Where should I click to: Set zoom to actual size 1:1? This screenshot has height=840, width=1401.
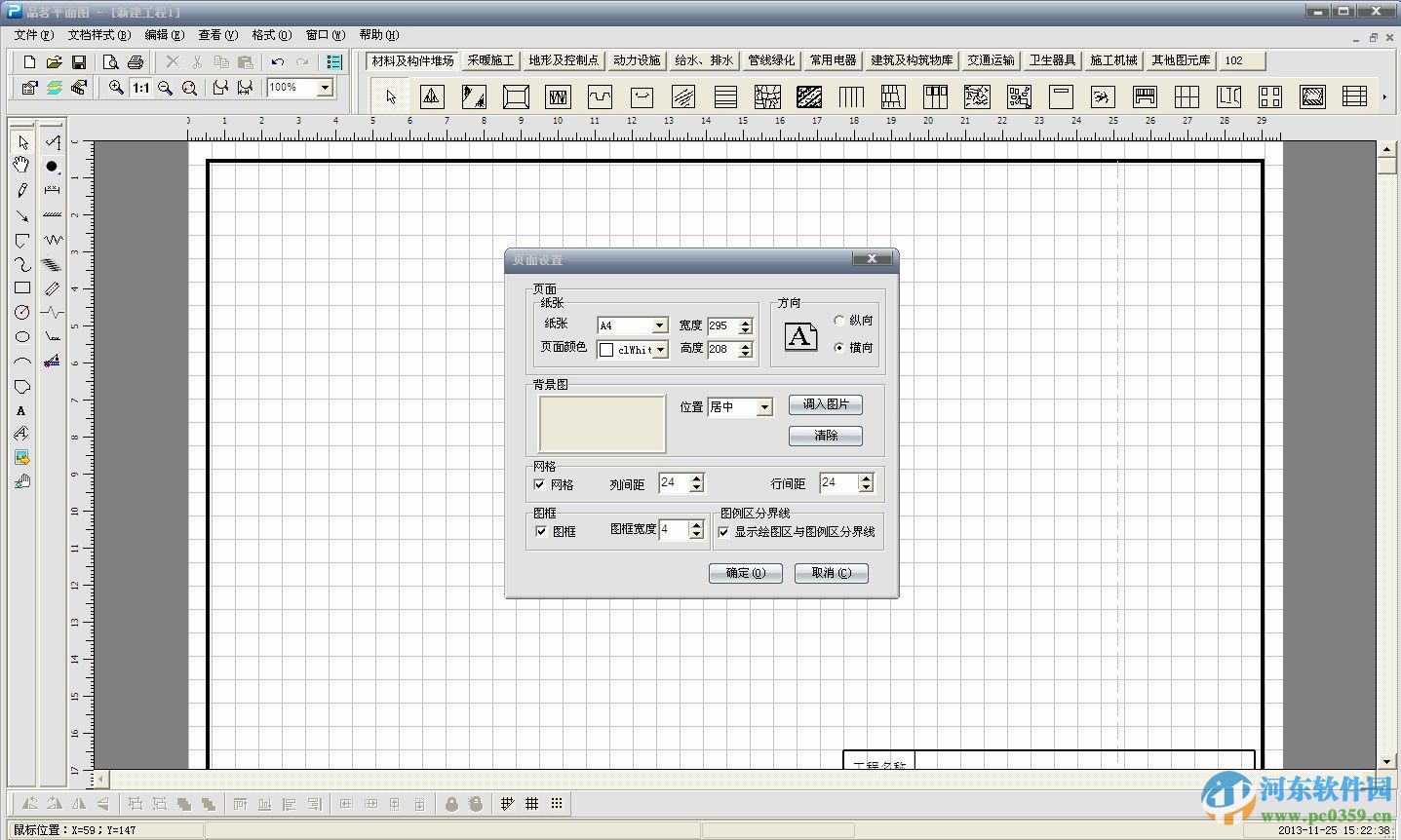point(141,88)
